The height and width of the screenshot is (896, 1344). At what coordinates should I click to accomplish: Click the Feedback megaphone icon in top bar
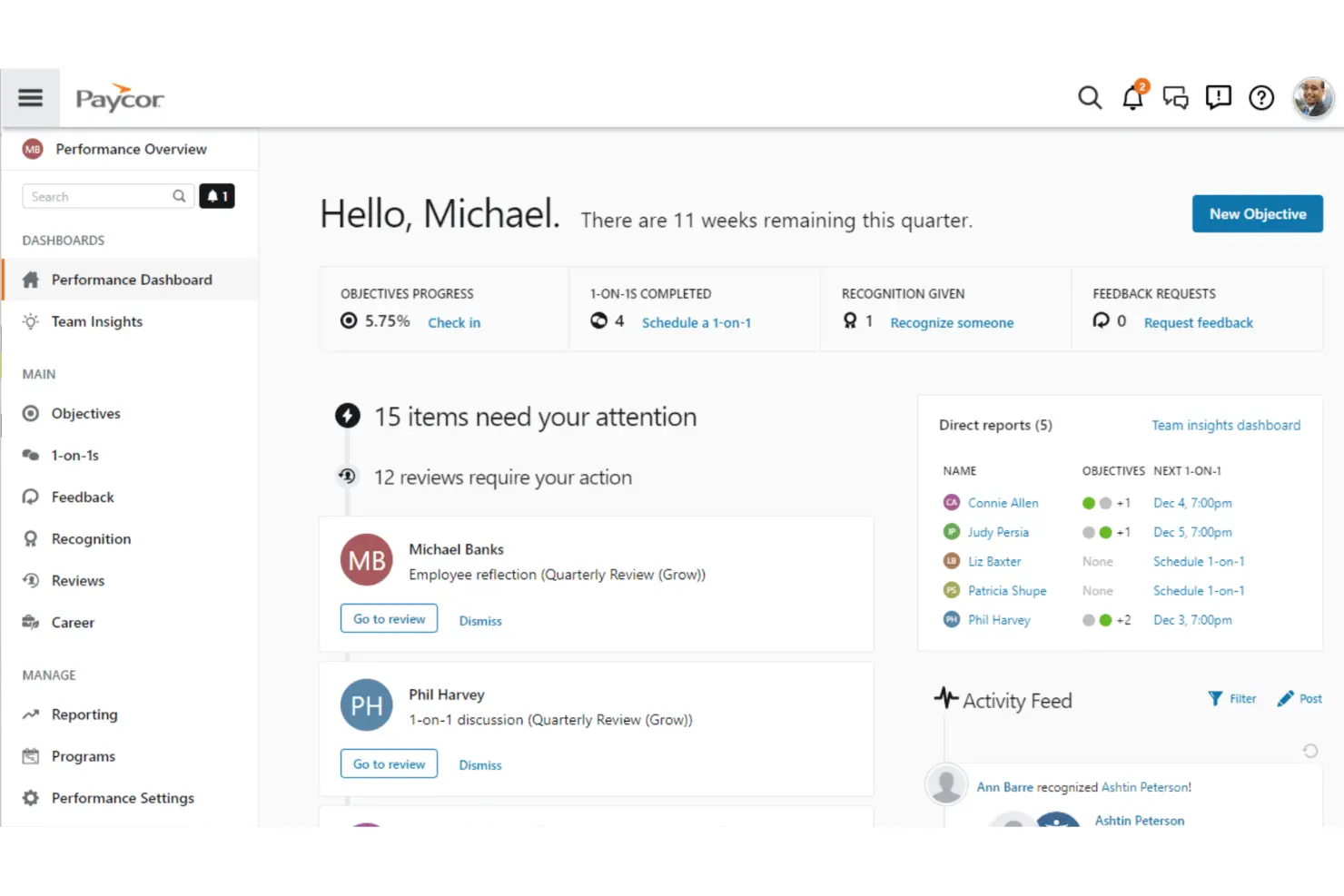(x=1218, y=97)
